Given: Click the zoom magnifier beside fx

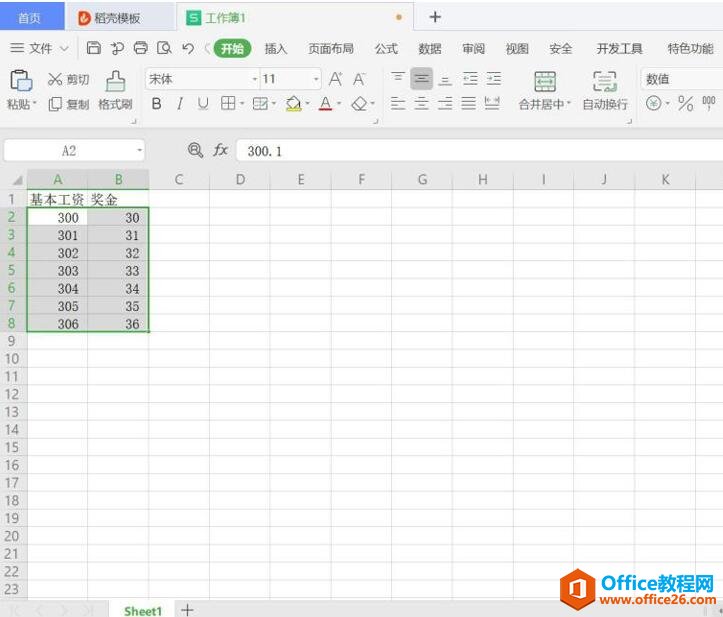Looking at the screenshot, I should point(196,150).
